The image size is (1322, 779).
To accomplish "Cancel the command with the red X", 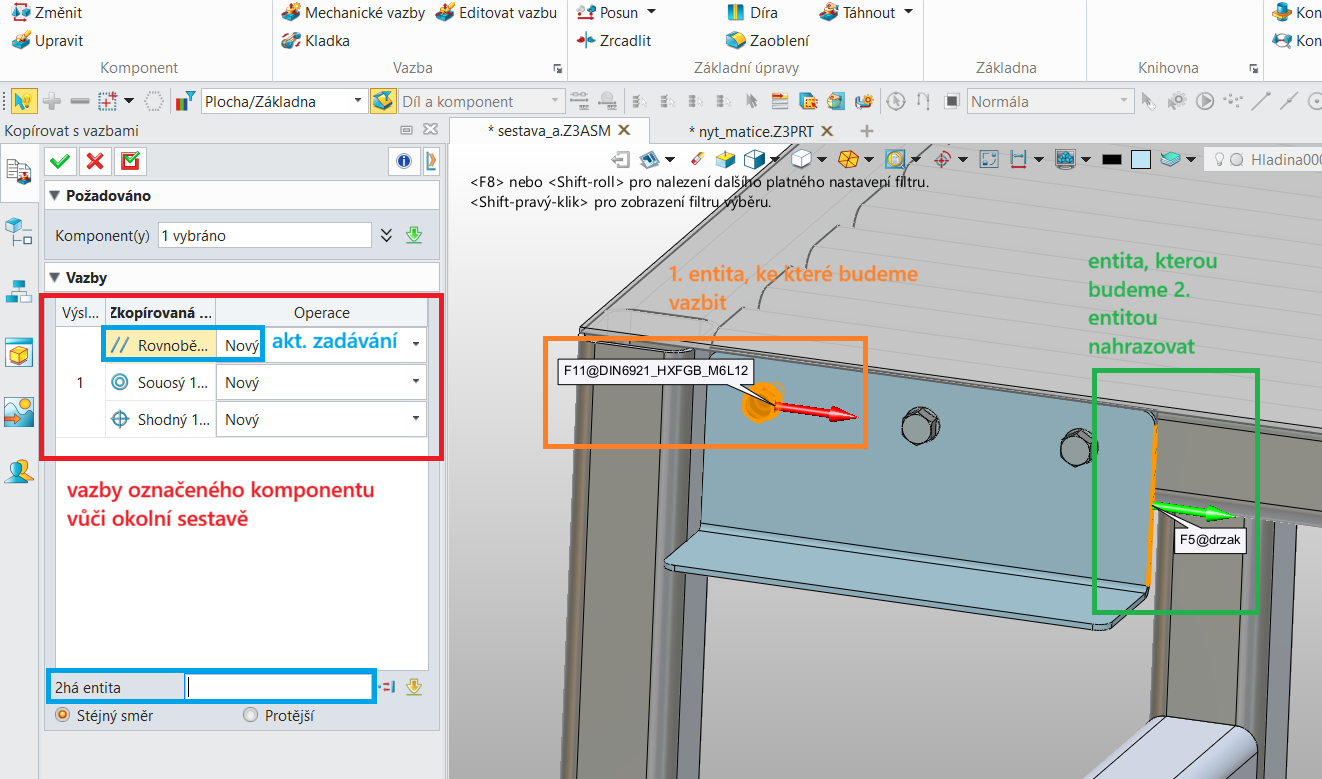I will 95,161.
